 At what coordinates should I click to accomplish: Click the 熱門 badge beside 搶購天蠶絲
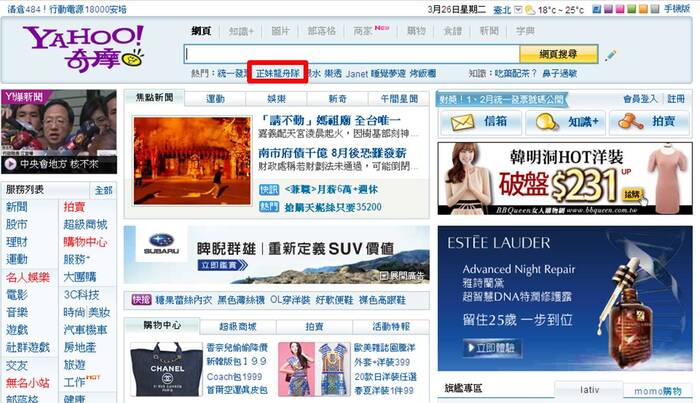pos(269,207)
